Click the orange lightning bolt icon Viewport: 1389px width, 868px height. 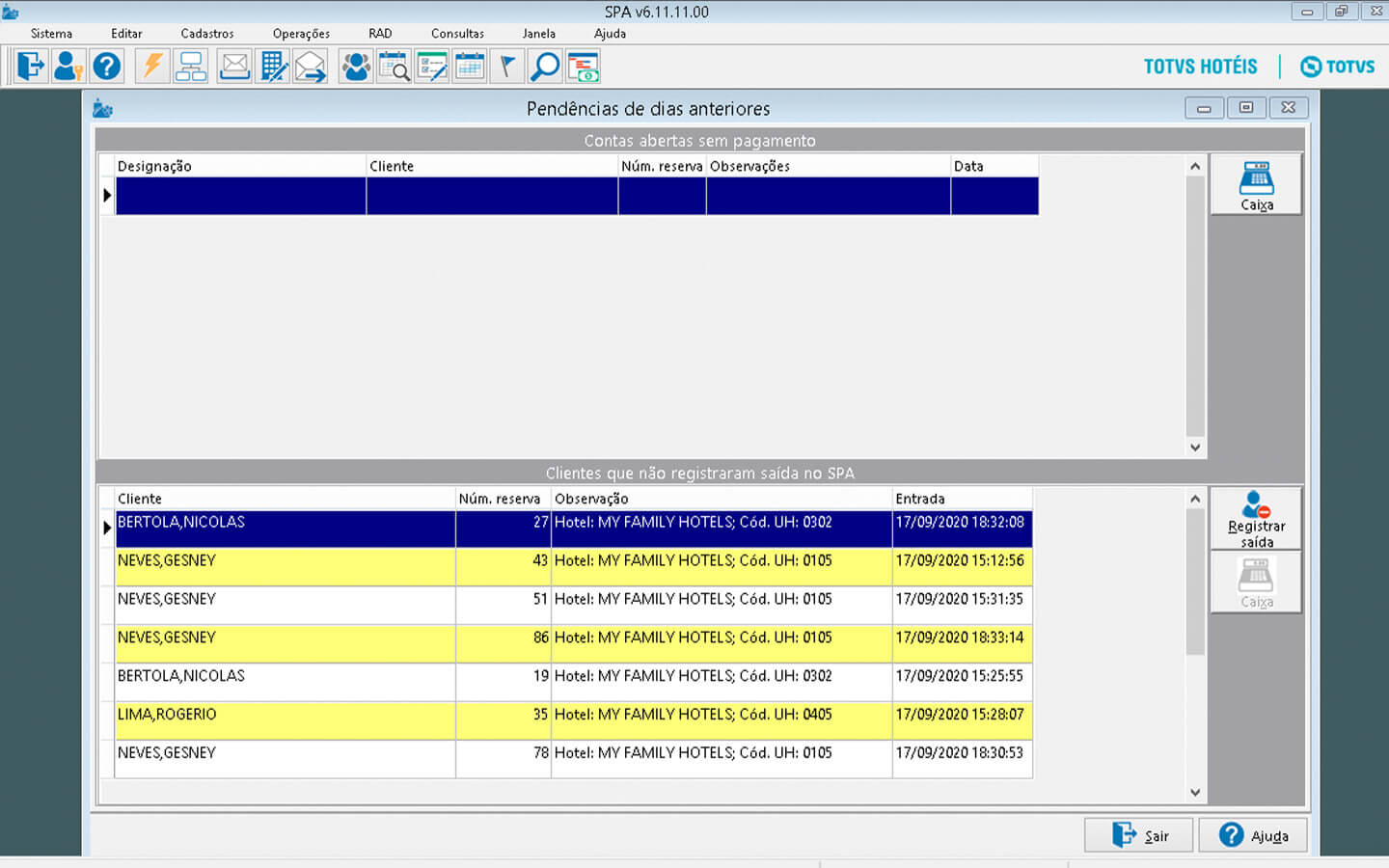click(152, 67)
